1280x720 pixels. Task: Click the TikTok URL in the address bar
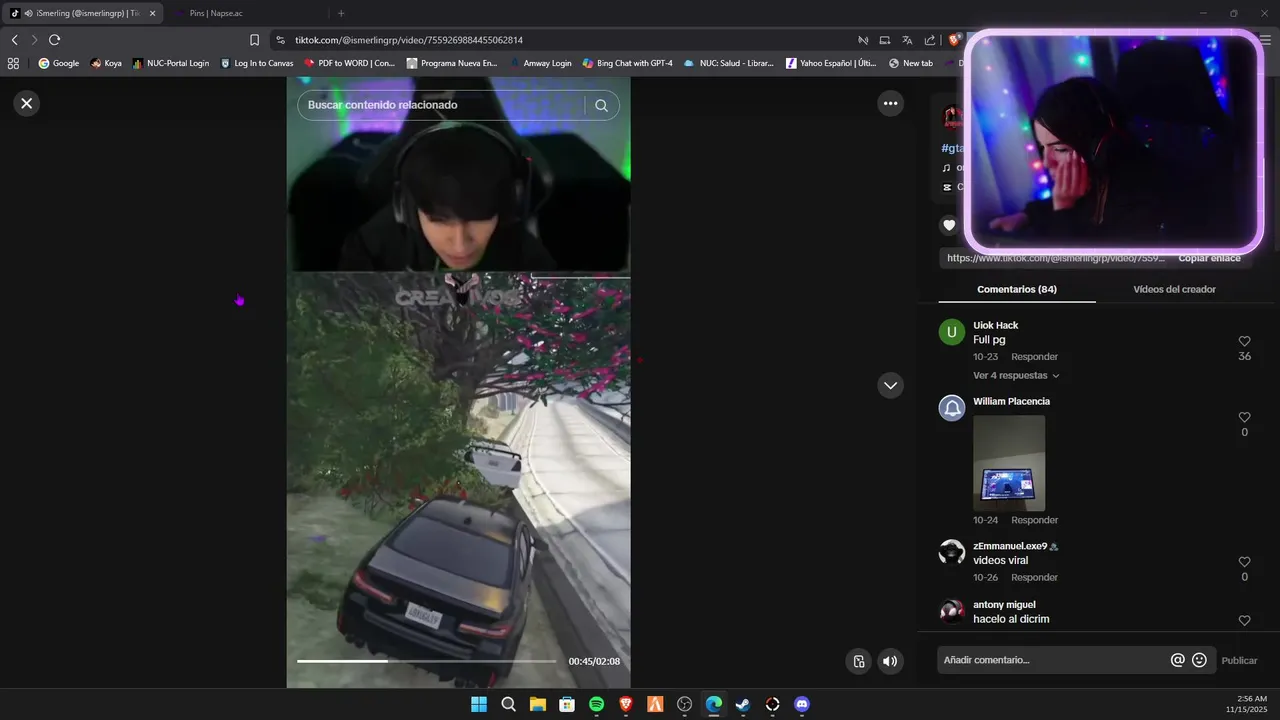[x=409, y=40]
